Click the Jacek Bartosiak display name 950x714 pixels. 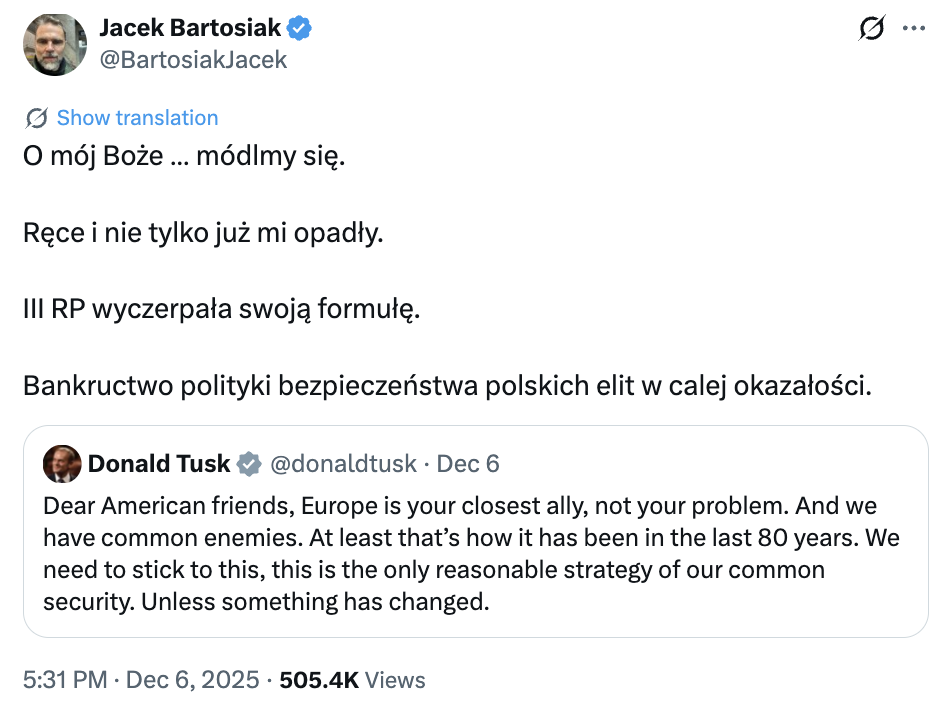click(x=190, y=29)
